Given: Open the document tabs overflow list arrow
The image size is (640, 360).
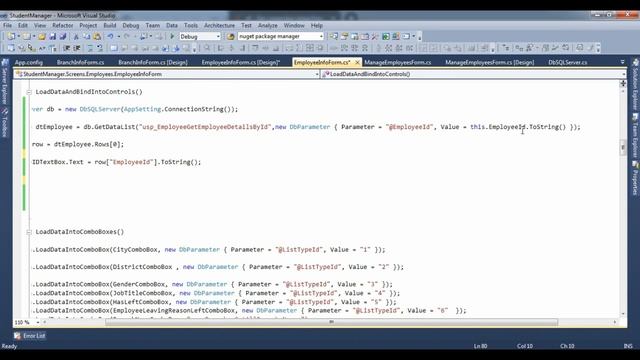Looking at the screenshot, I should 622,62.
